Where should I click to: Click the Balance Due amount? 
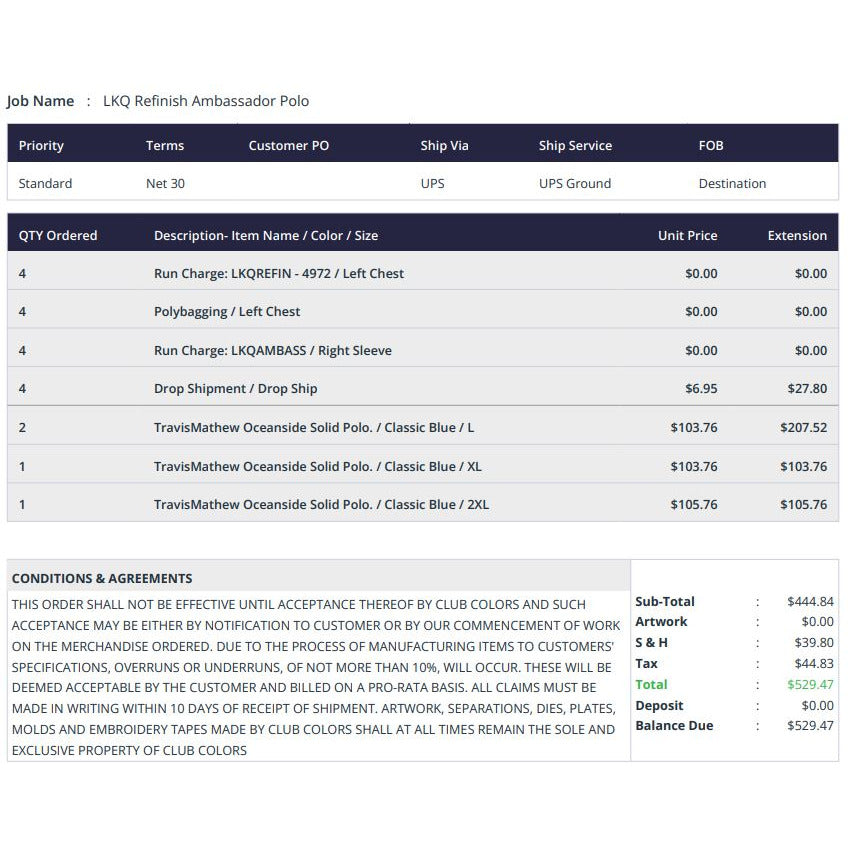point(810,726)
